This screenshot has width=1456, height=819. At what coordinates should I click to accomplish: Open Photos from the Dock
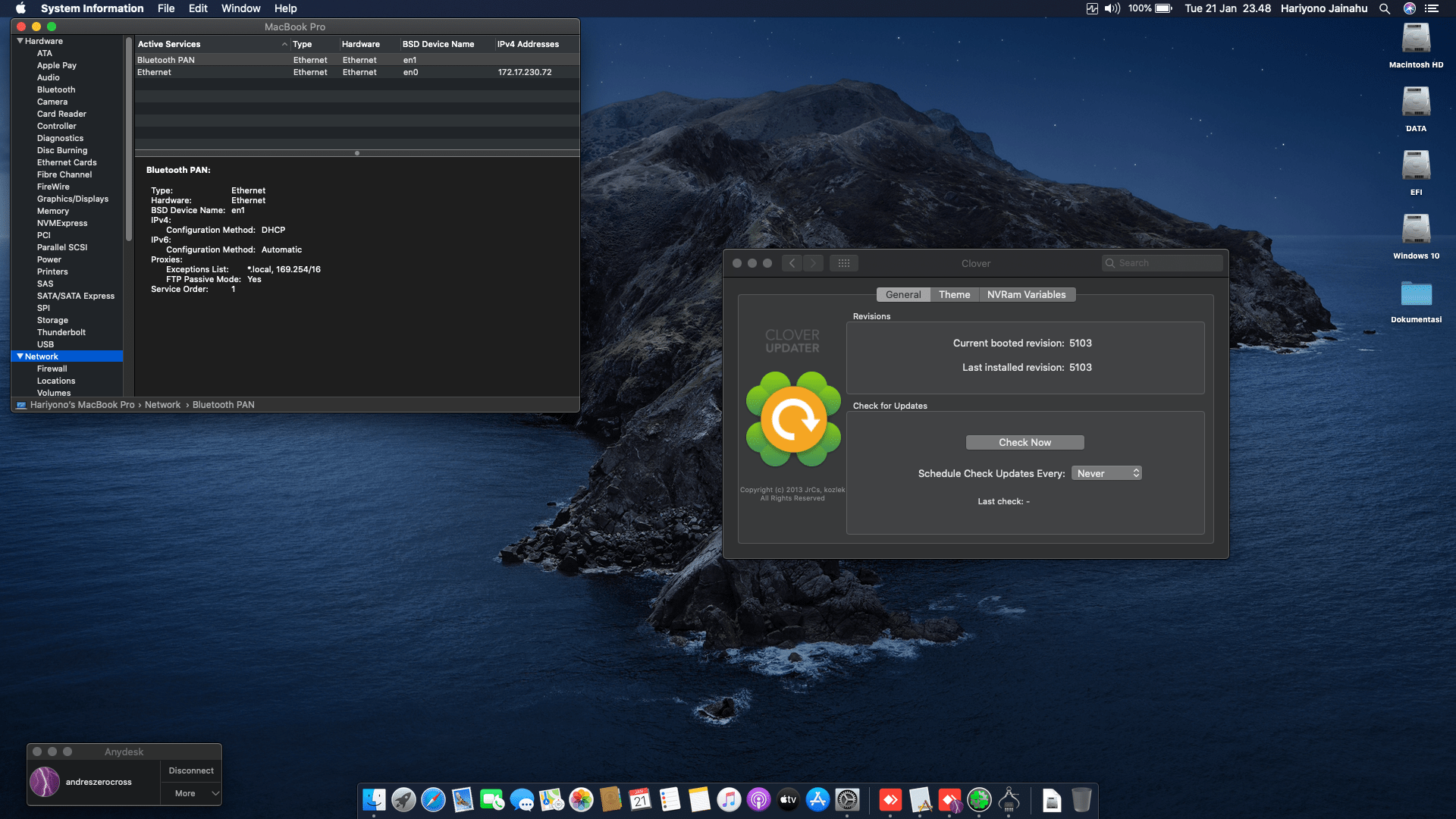(x=581, y=799)
